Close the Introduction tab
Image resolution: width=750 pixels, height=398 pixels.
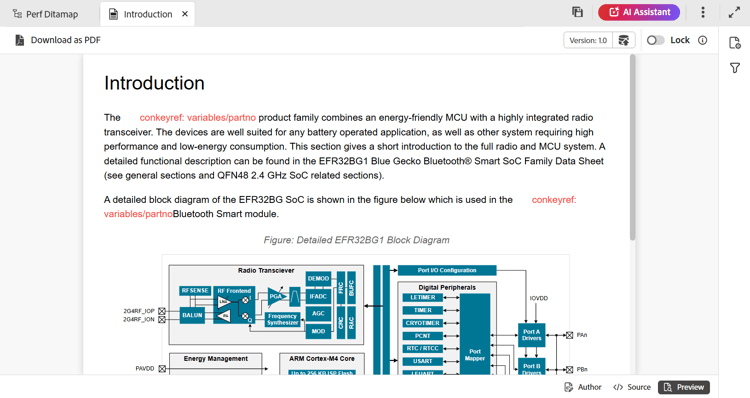pyautogui.click(x=185, y=14)
